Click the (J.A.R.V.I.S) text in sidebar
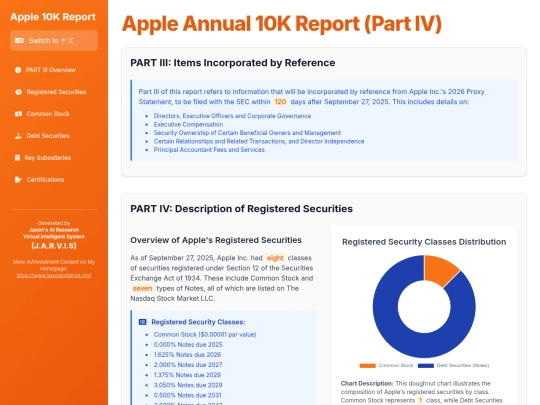 [54, 246]
